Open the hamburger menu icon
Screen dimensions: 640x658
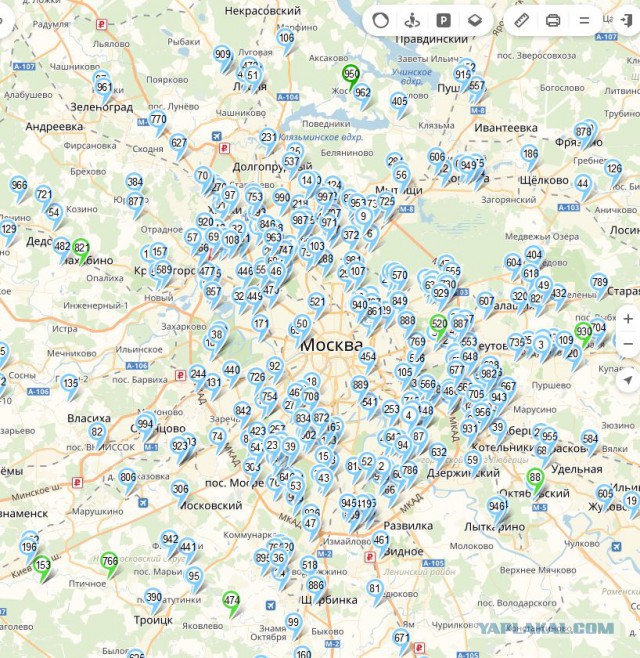[584, 20]
